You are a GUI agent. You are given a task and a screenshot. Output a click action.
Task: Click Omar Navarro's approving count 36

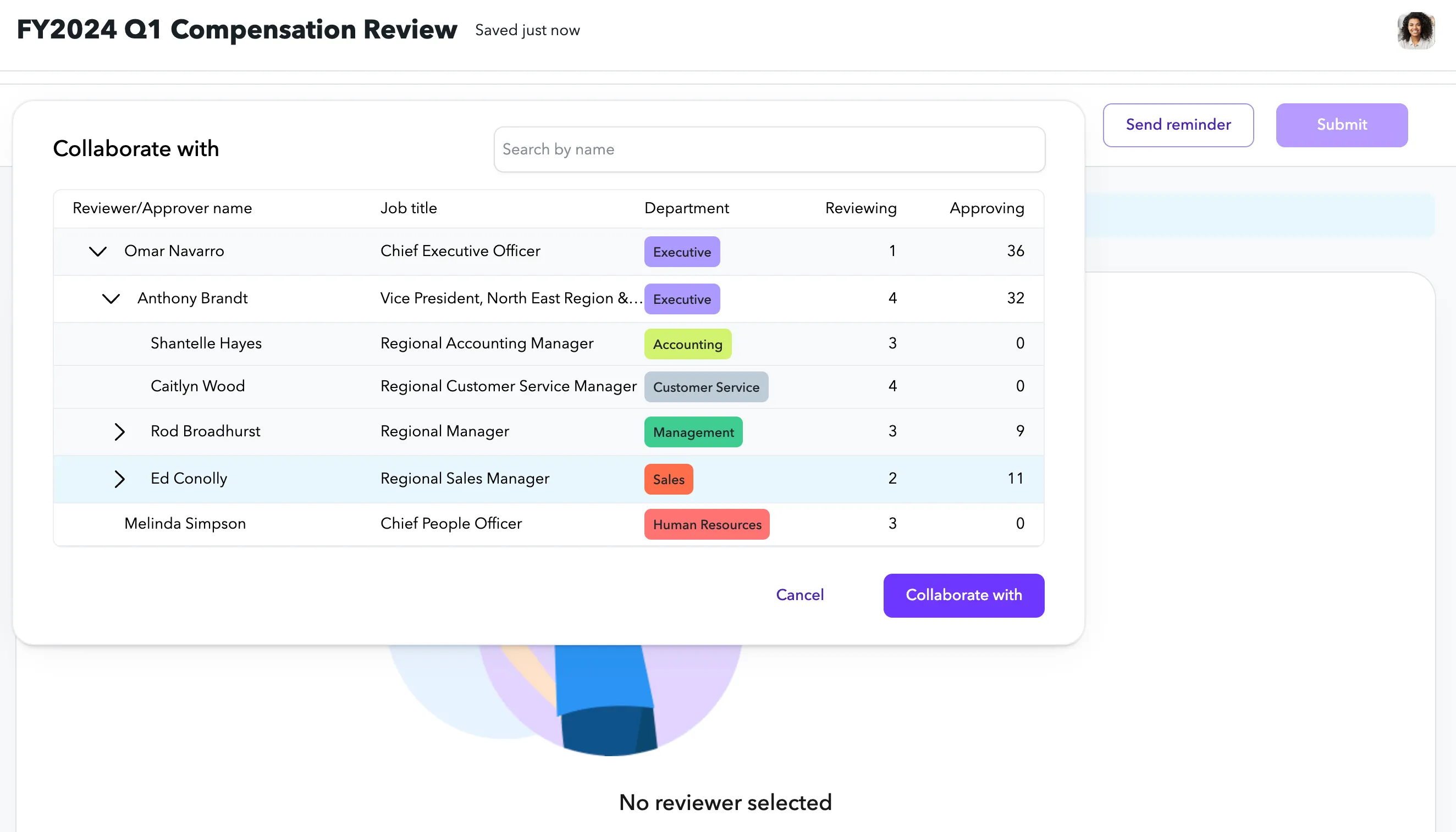coord(1015,251)
